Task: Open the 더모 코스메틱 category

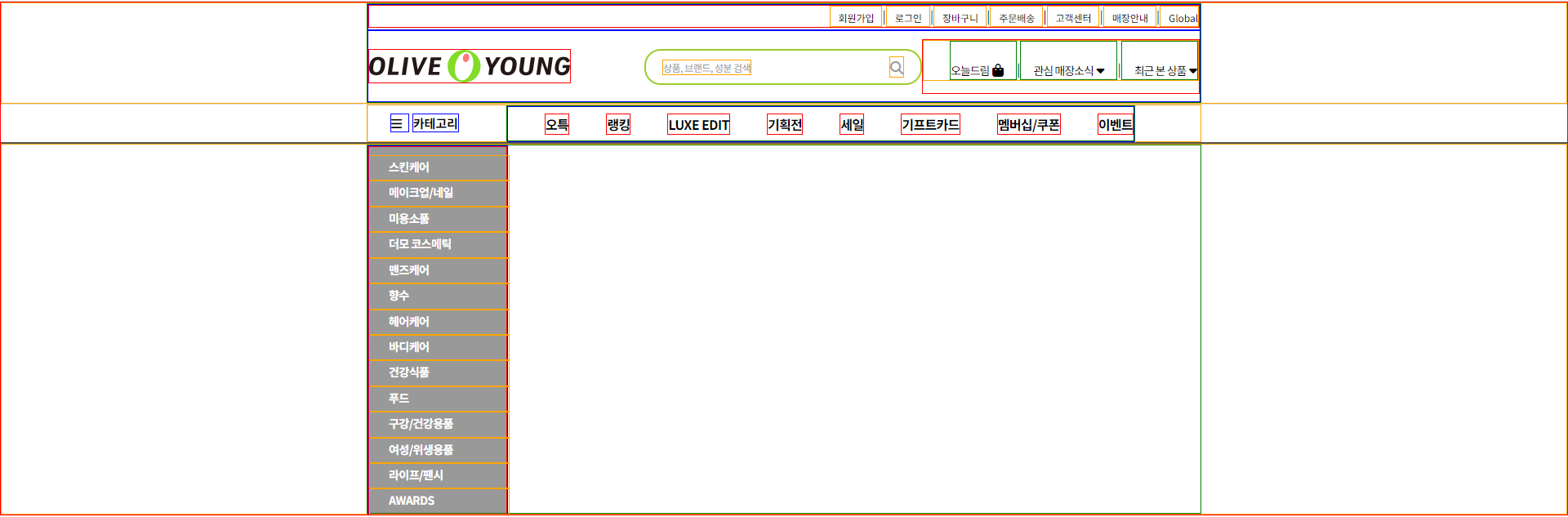Action: pos(439,244)
